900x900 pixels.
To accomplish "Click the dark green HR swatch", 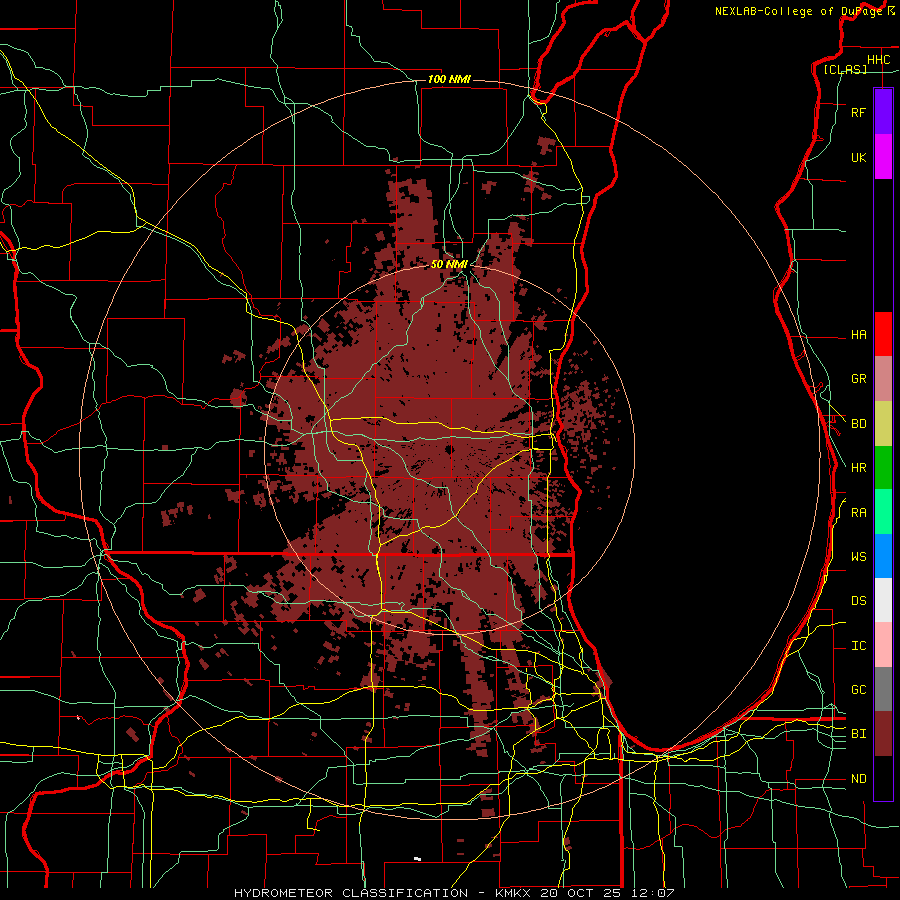I will [883, 468].
